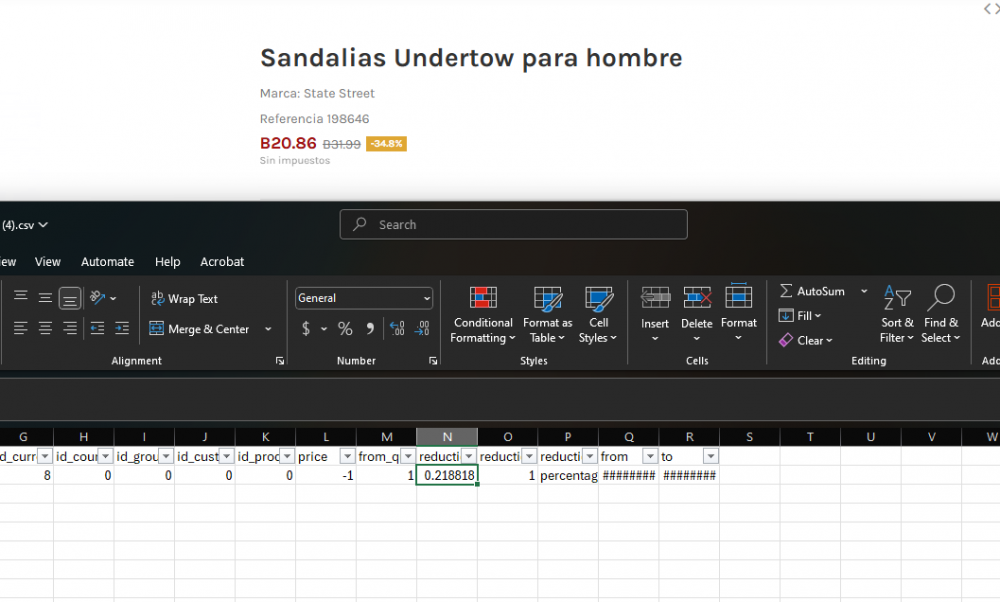Viewport: 1000px width, 602px height.
Task: Center text horizontally
Action: (45, 328)
